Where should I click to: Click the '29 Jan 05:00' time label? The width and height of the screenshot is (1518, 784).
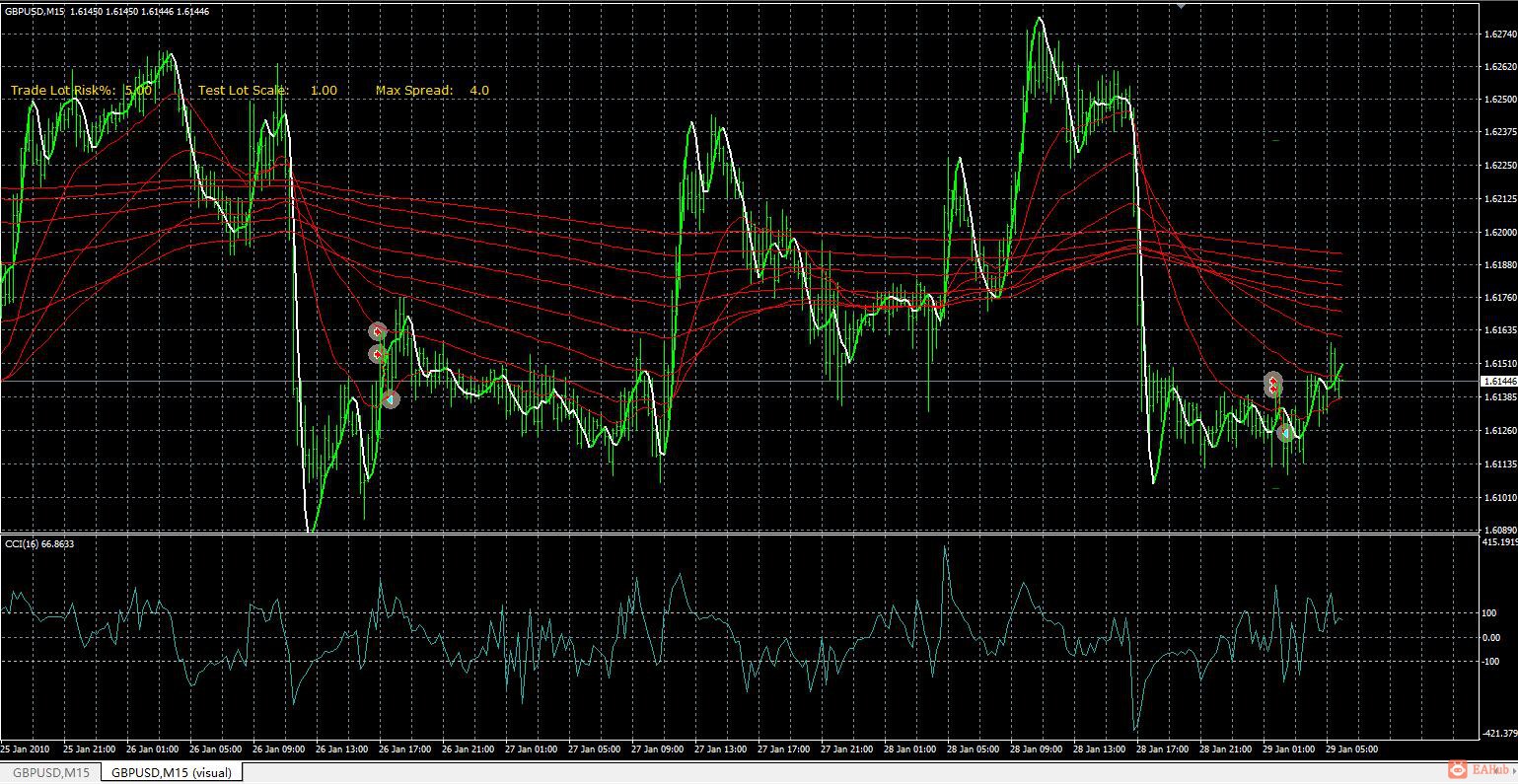click(x=1353, y=749)
